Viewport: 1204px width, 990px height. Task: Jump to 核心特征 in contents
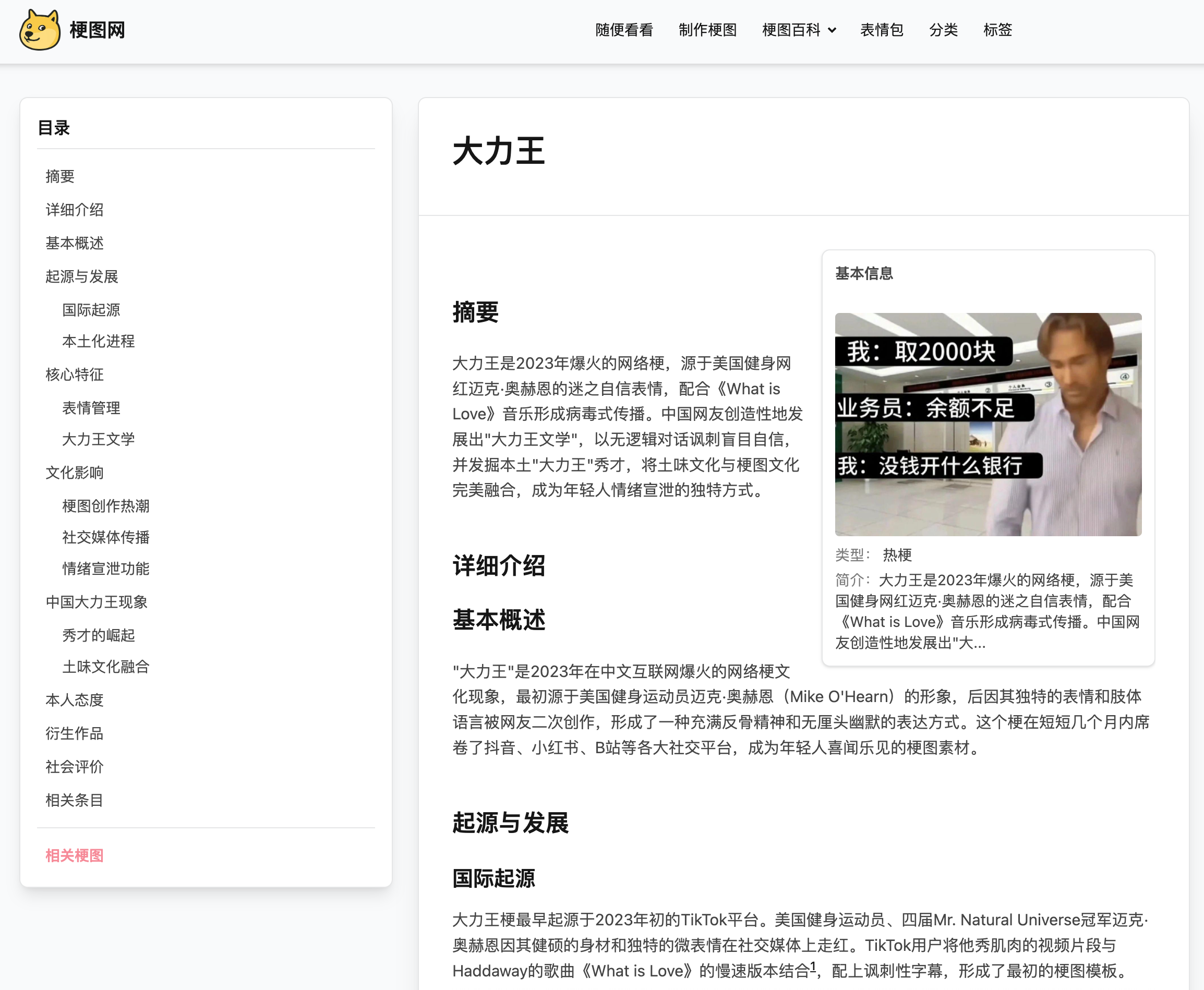click(75, 375)
